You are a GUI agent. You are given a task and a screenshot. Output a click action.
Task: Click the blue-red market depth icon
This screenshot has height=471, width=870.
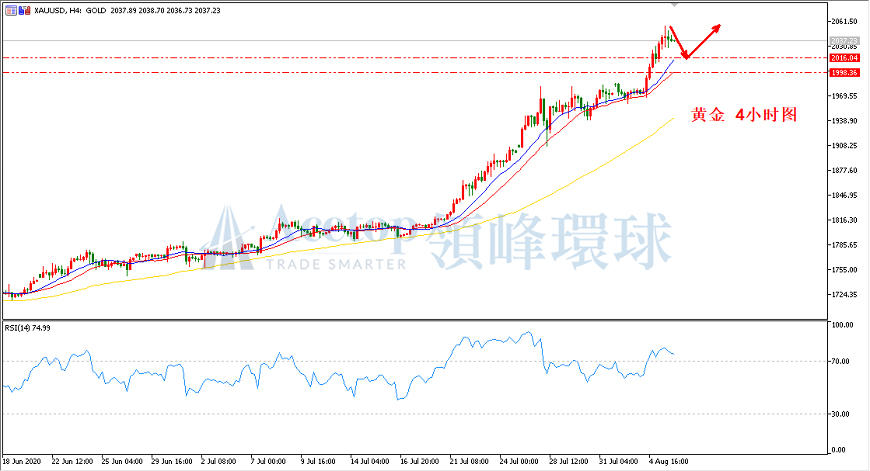tap(24, 11)
